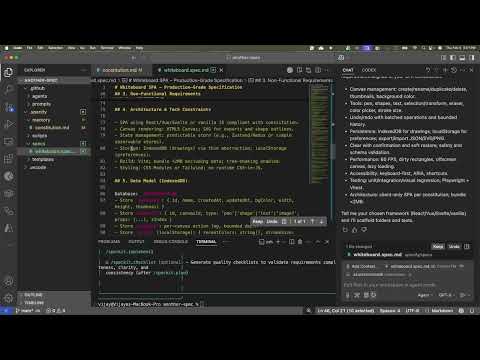Click Undo in chat files changed

pyautogui.click(x=454, y=247)
